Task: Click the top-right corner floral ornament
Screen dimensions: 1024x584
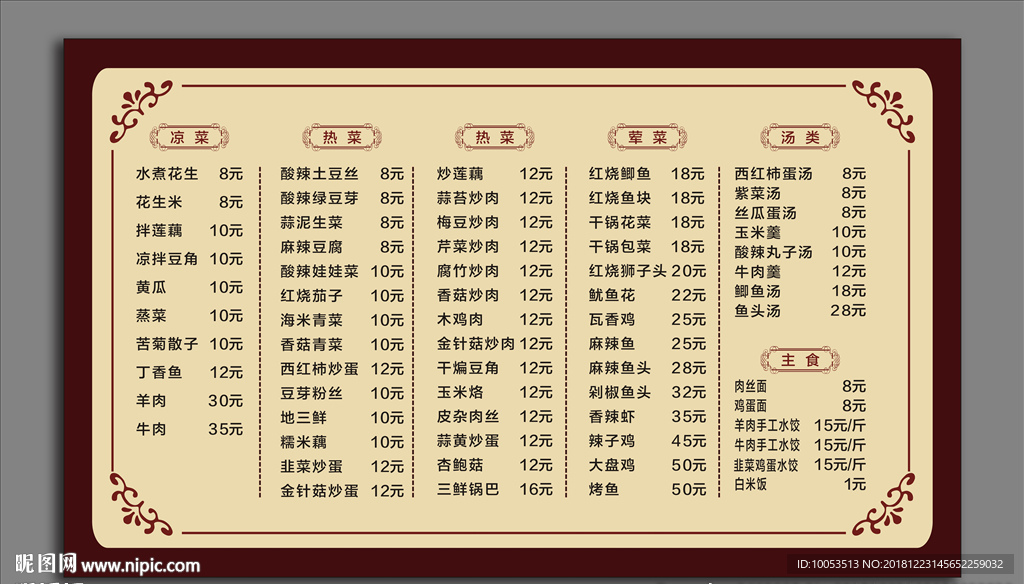Action: point(884,112)
